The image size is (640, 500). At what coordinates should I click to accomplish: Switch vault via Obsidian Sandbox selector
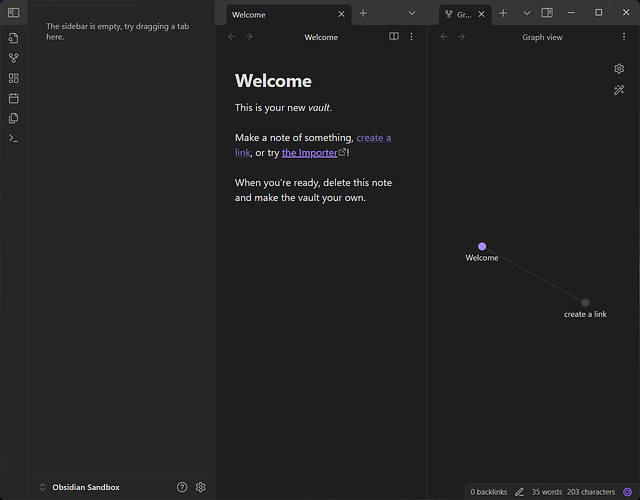click(x=79, y=487)
